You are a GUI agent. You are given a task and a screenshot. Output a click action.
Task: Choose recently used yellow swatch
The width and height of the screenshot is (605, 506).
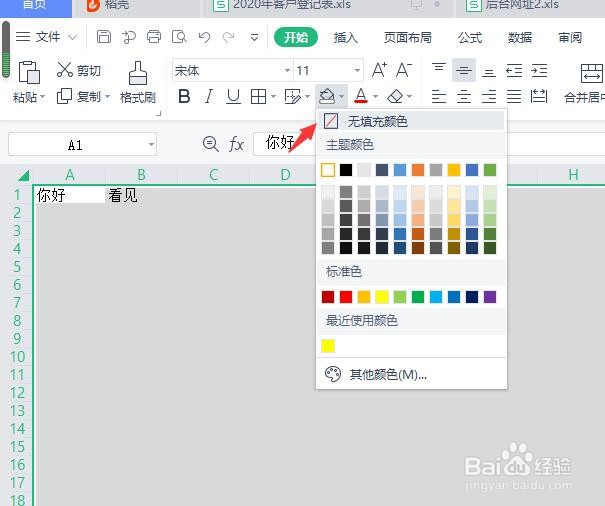point(328,346)
